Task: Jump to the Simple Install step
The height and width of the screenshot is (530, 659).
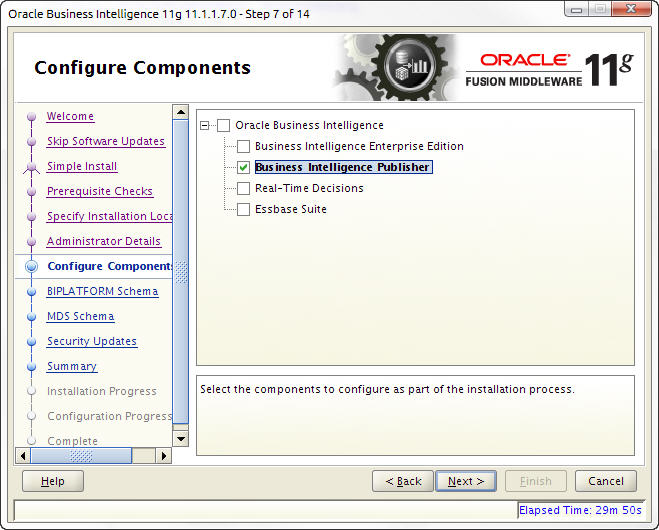Action: (82, 166)
